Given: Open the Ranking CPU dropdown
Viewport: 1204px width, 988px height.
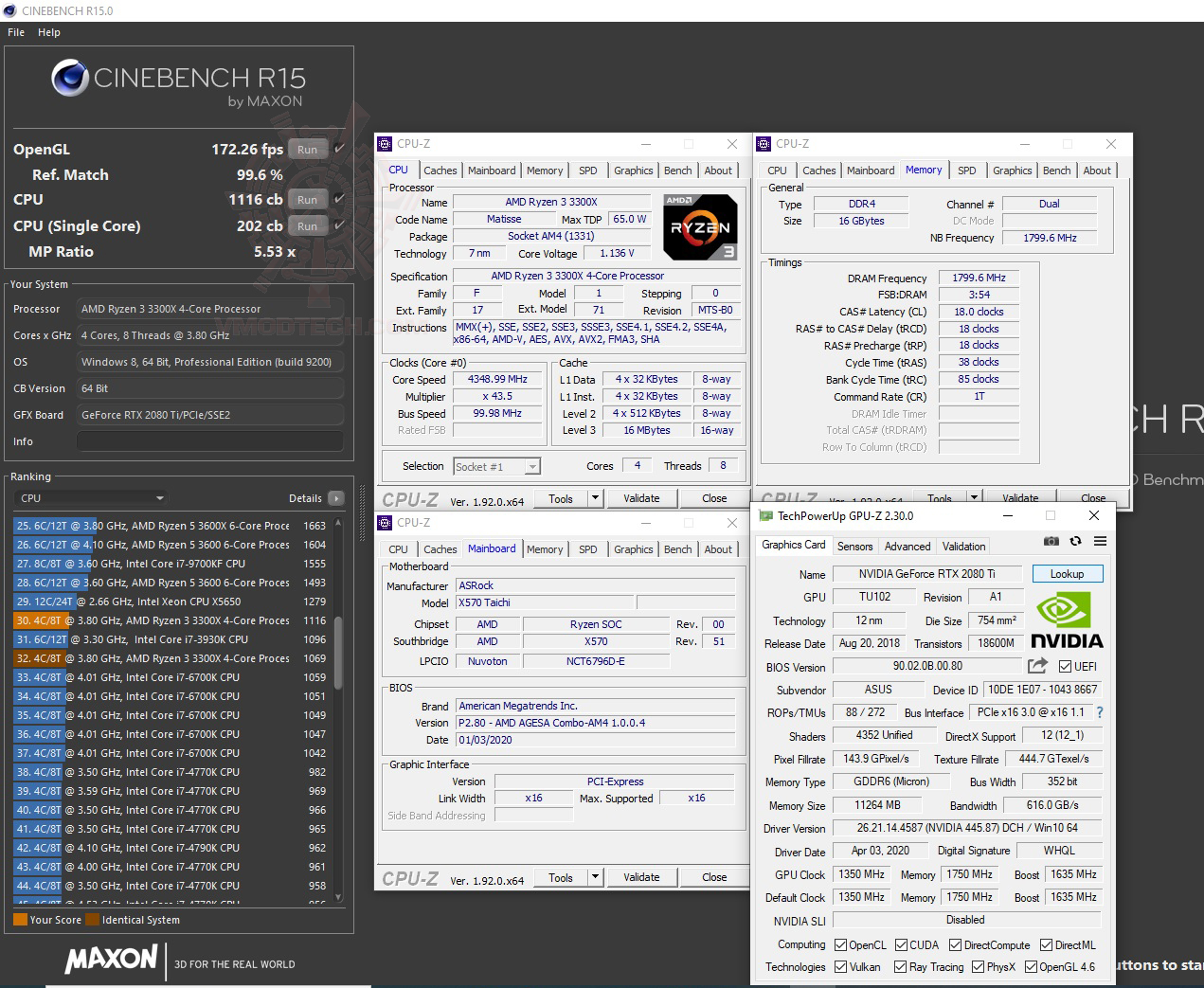Looking at the screenshot, I should 92,498.
